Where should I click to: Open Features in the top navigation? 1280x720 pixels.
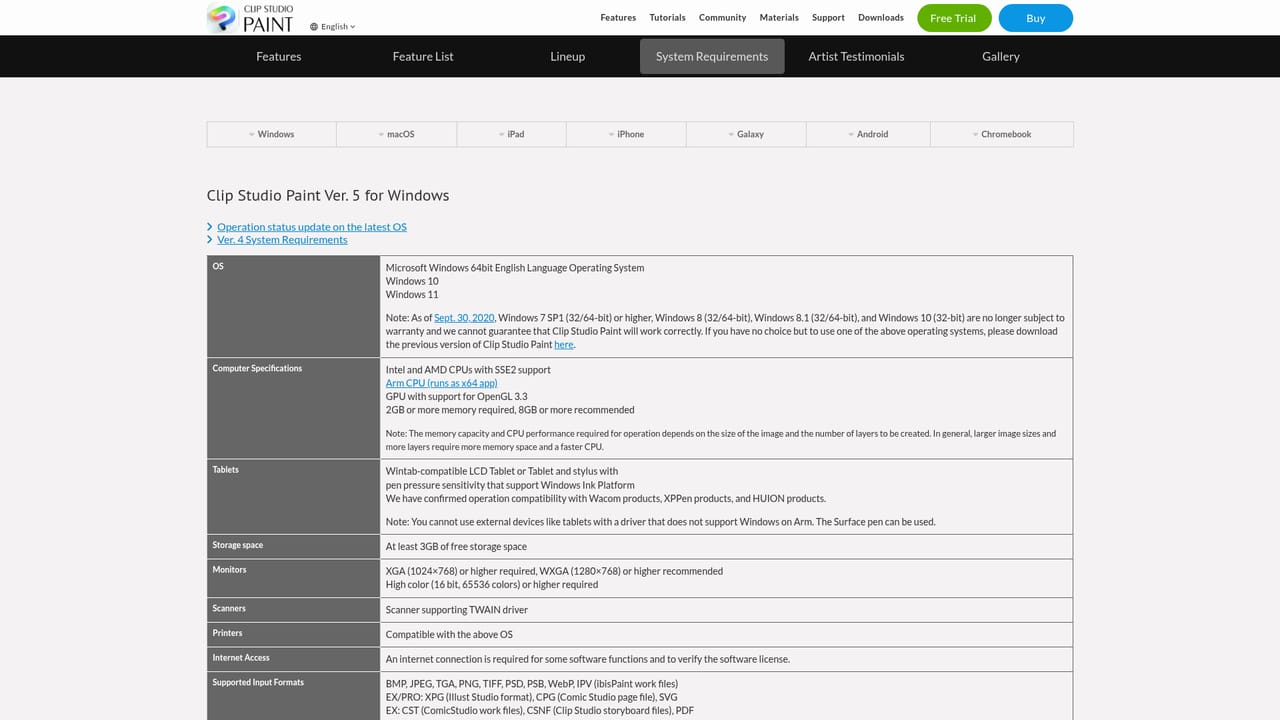pyautogui.click(x=618, y=18)
